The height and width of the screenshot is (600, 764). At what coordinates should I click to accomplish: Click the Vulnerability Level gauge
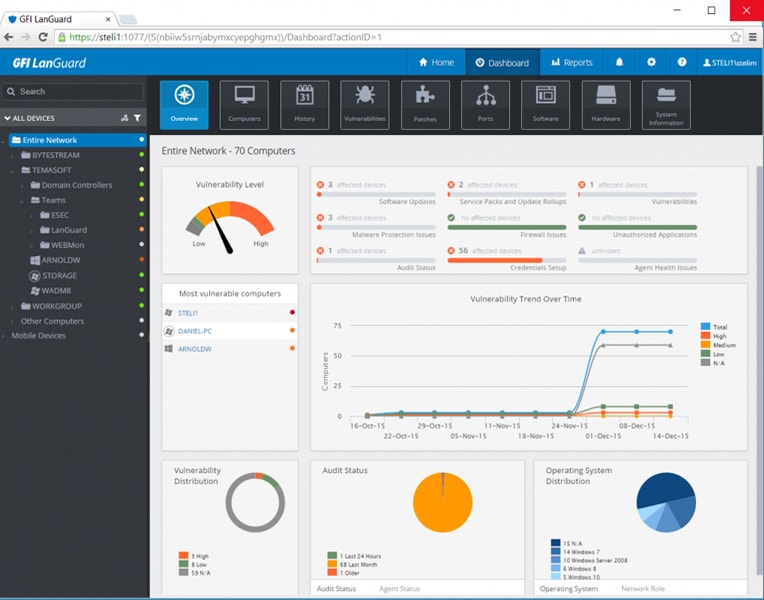point(229,227)
